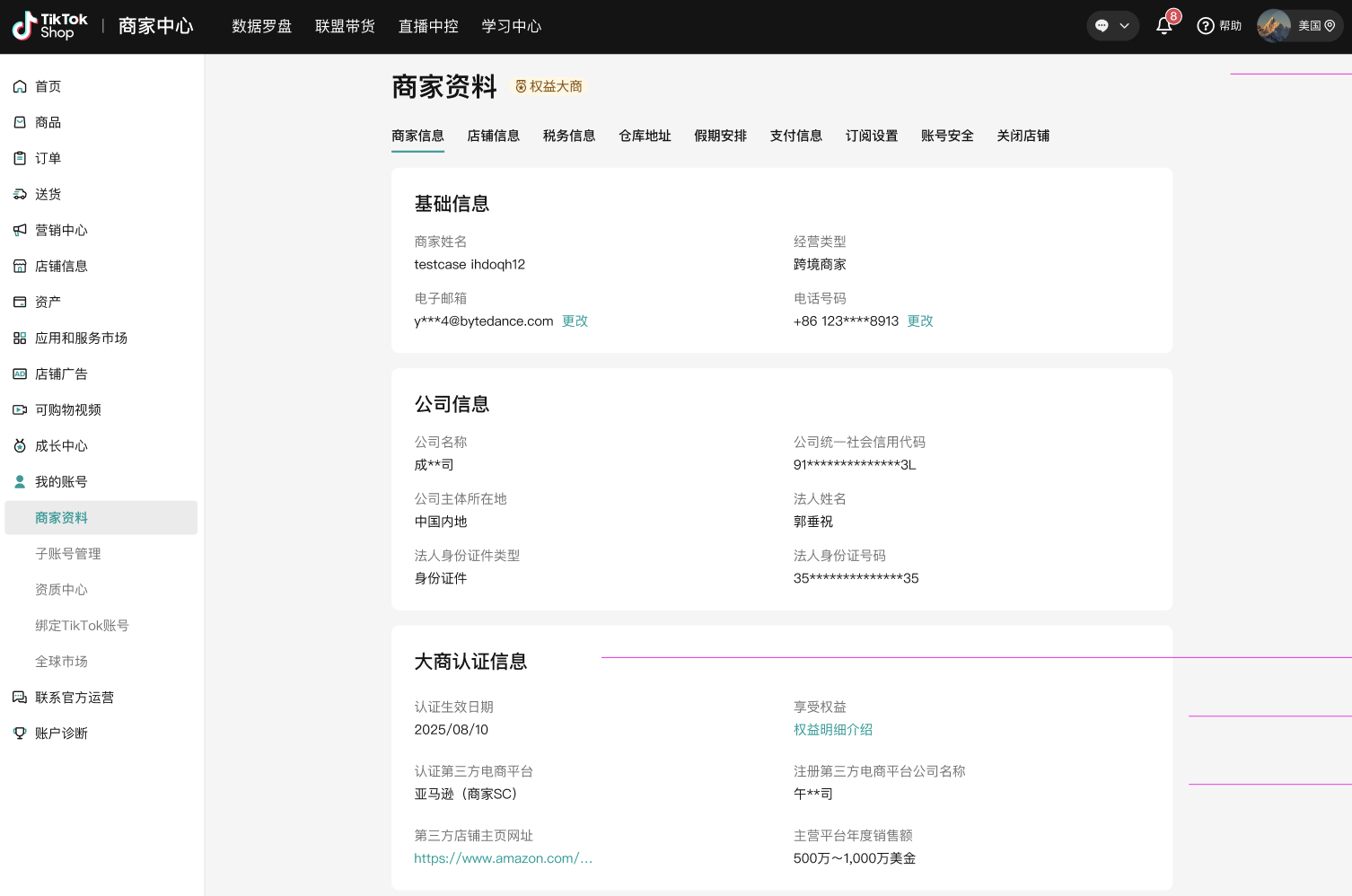Select the 商家信息 tab
This screenshot has width=1352, height=896.
pyautogui.click(x=417, y=136)
